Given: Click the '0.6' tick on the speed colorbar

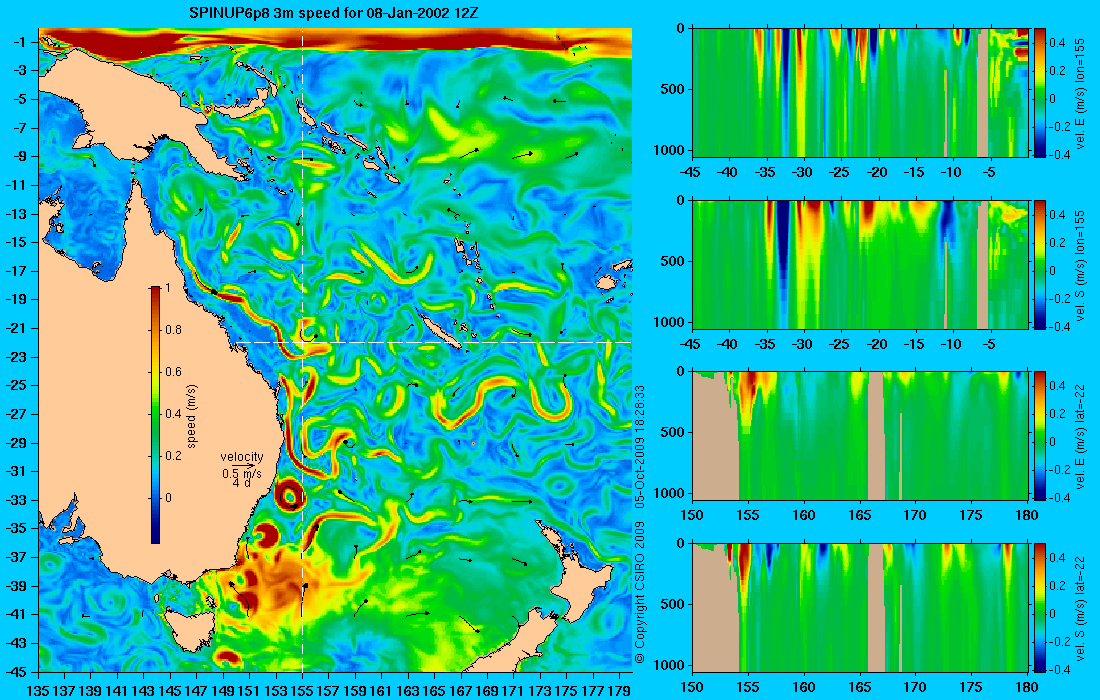Looking at the screenshot, I should [x=173, y=372].
